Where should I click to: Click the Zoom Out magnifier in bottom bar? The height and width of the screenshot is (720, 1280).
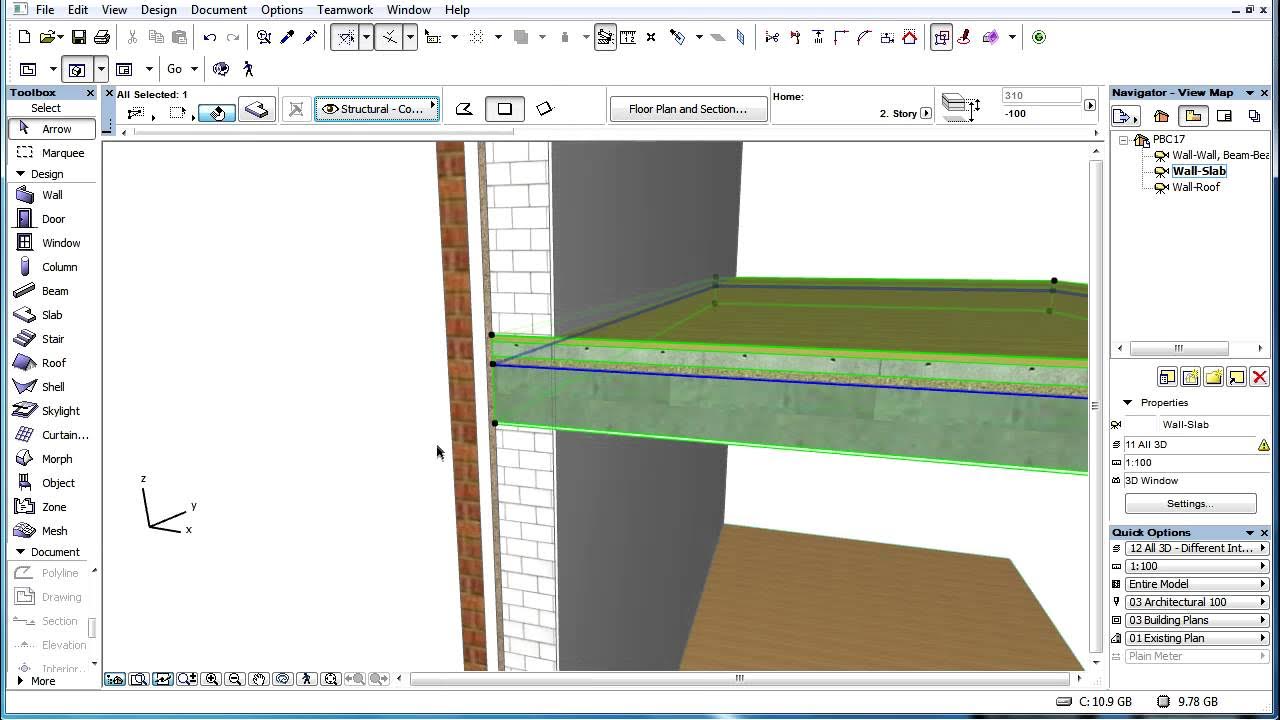235,679
